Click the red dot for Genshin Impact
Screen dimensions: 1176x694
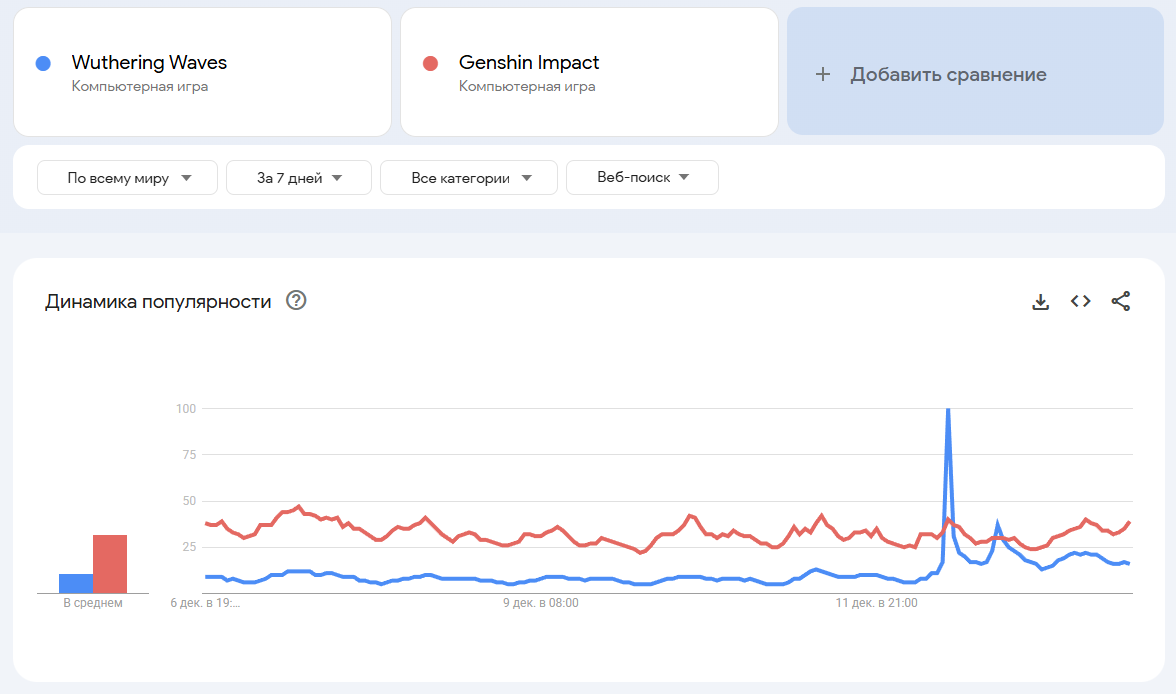(x=431, y=63)
